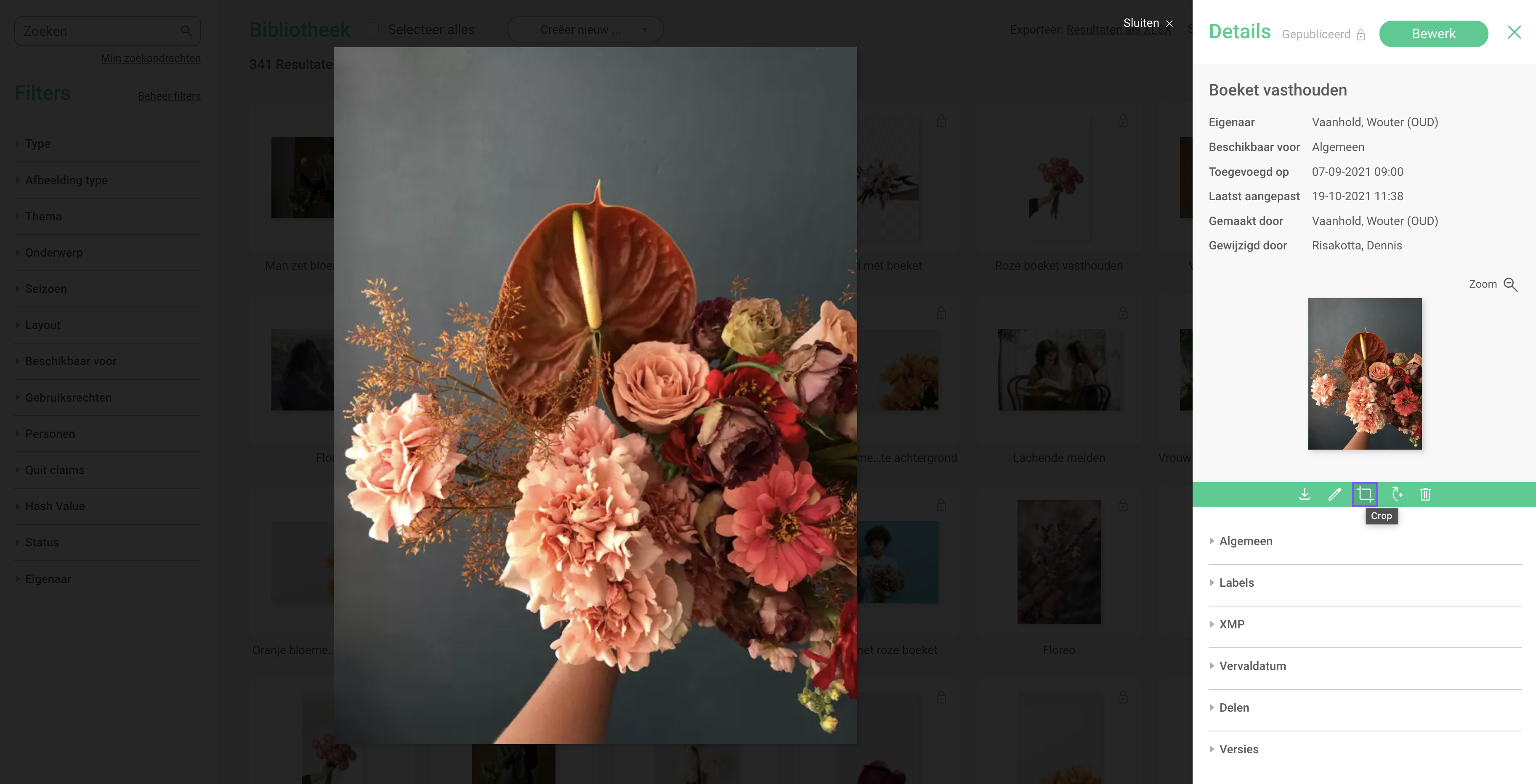Image resolution: width=1536 pixels, height=784 pixels.
Task: Open the Creëer nieuw dropdown
Action: 585,30
